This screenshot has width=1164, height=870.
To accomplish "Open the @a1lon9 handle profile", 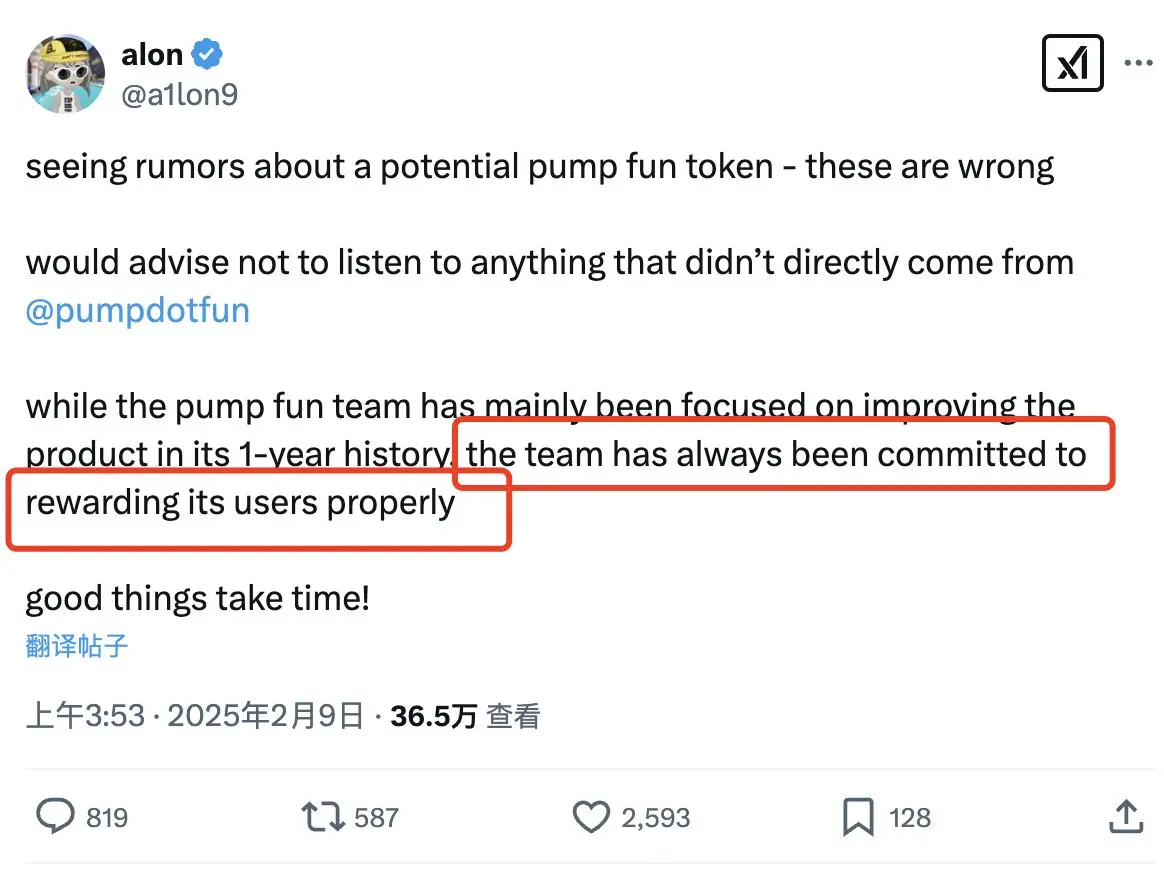I will (x=179, y=94).
